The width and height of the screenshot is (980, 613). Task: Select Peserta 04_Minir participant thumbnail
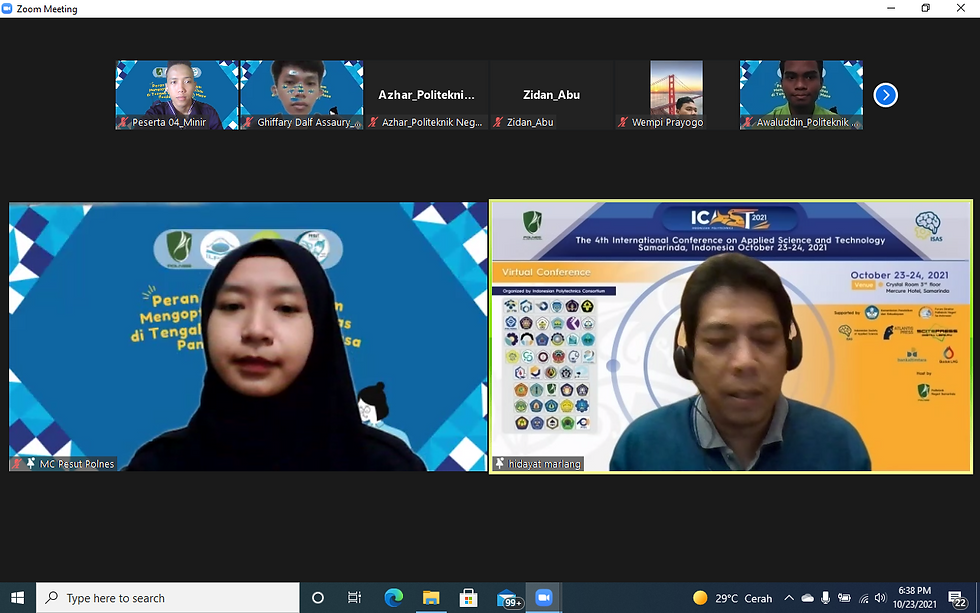[177, 95]
